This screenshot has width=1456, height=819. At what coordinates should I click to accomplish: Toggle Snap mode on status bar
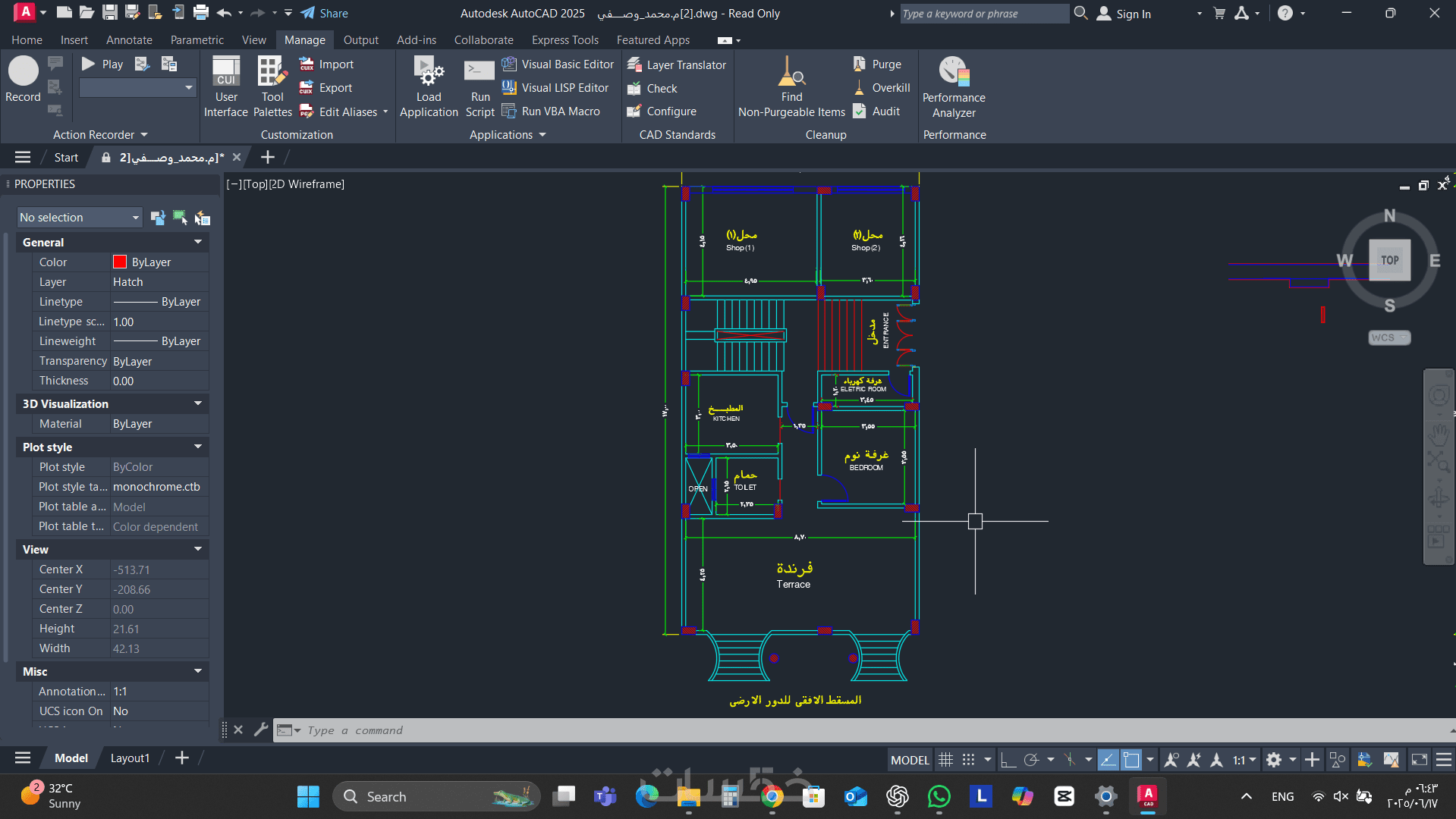[x=968, y=759]
